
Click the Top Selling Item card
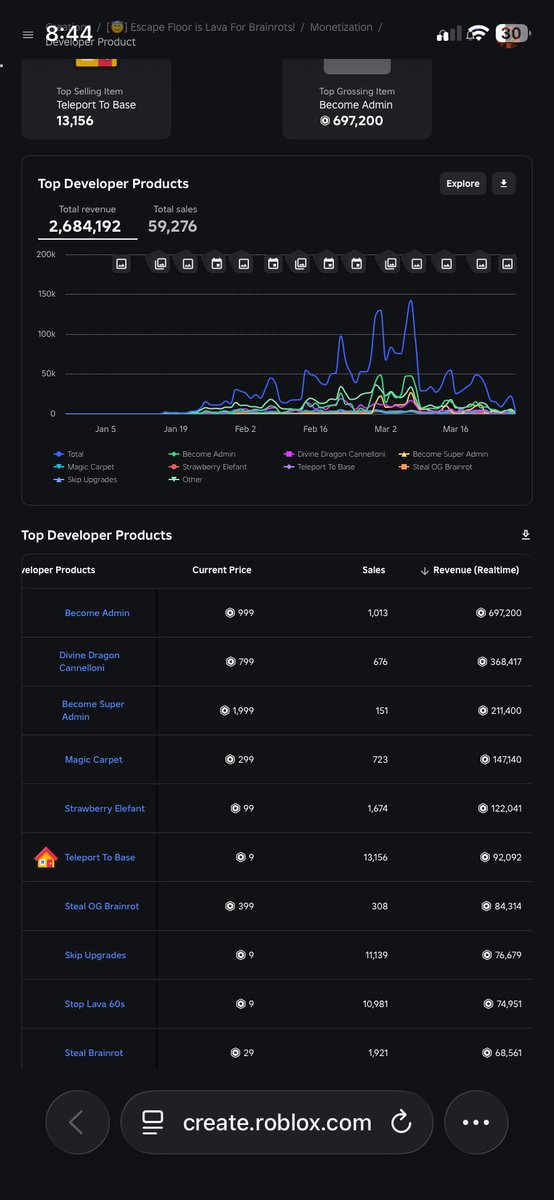click(96, 100)
